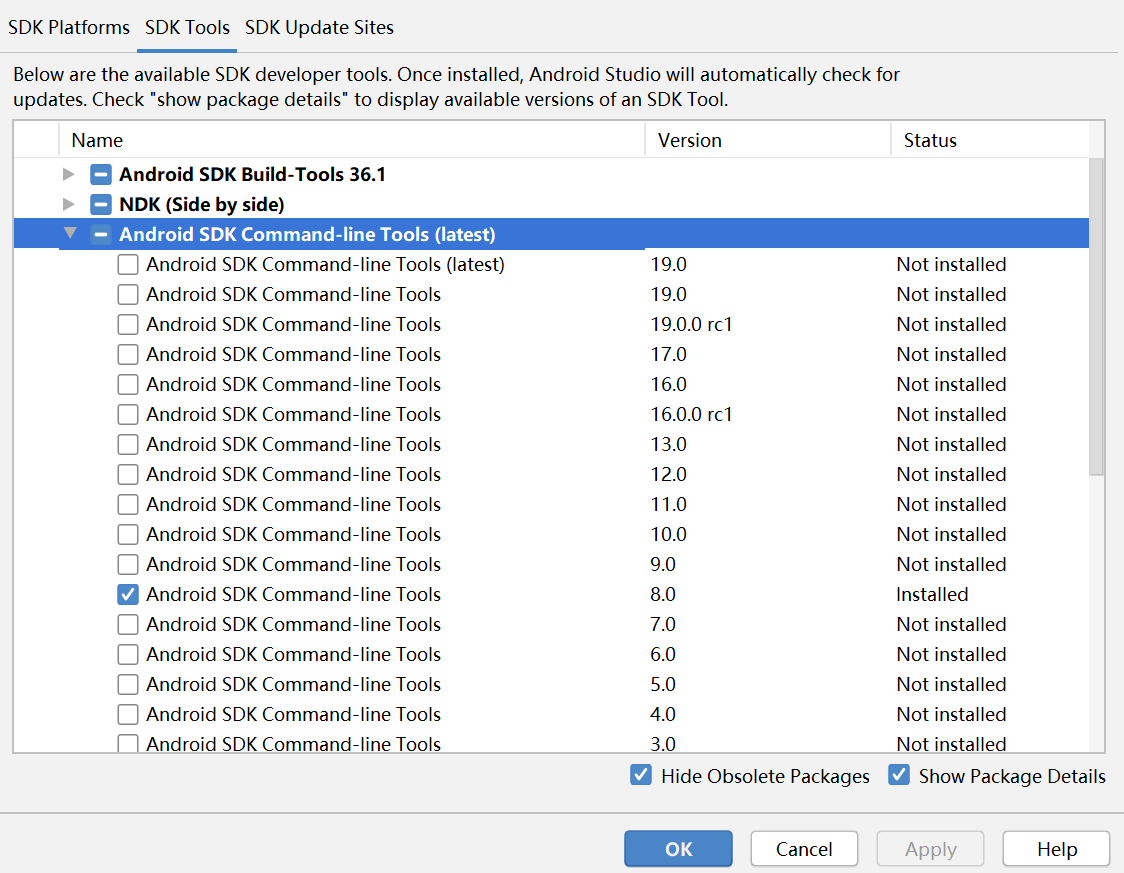1124x873 pixels.
Task: Check Command-line Tools version 13.0
Action: pyautogui.click(x=128, y=445)
